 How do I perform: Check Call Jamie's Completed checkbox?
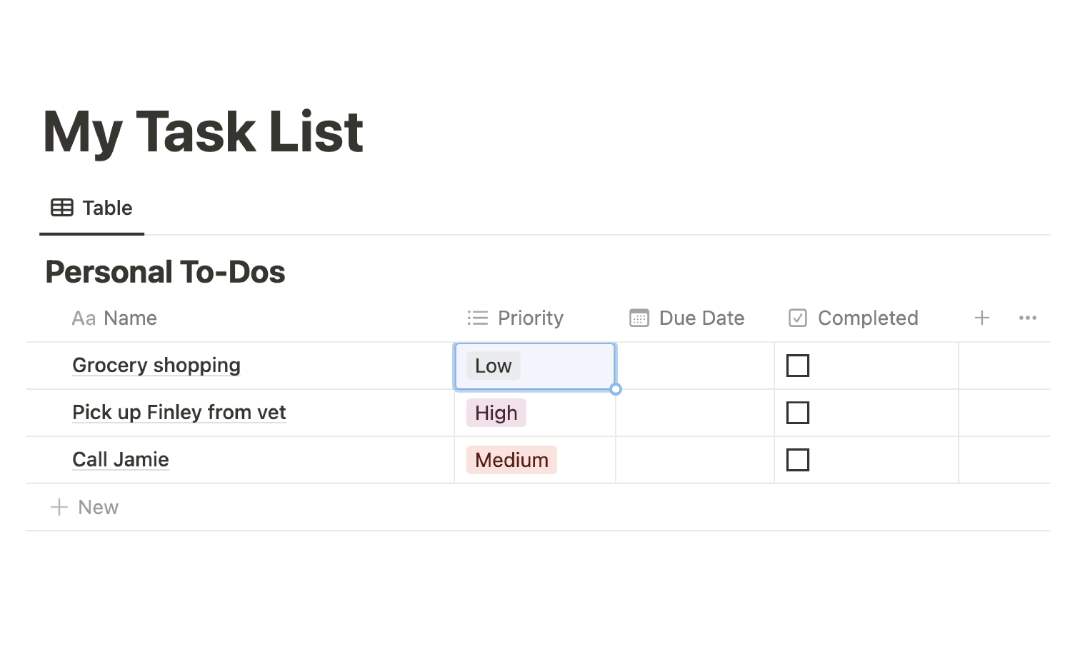pos(797,459)
